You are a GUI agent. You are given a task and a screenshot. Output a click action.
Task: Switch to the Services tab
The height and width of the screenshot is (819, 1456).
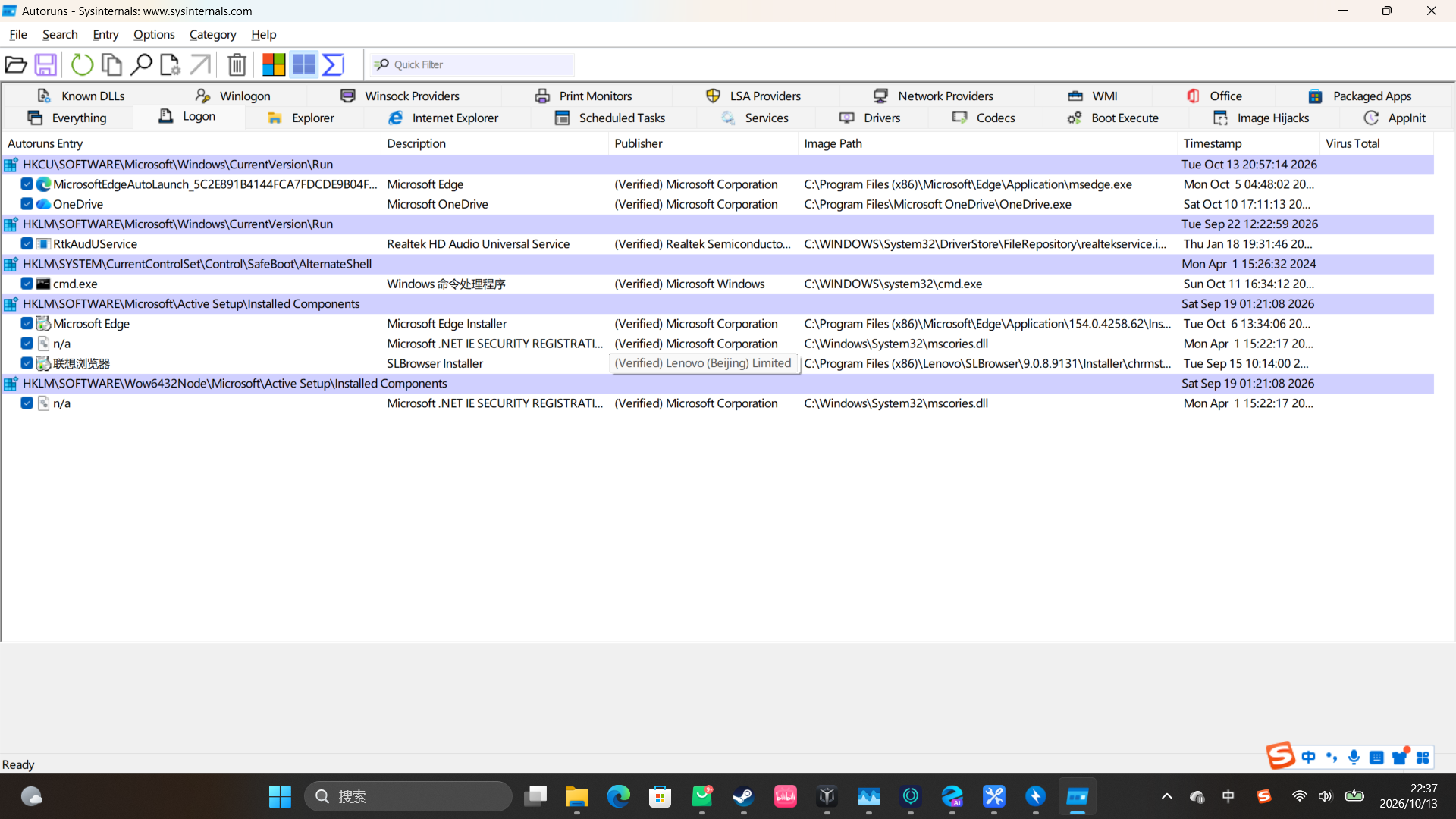click(755, 118)
